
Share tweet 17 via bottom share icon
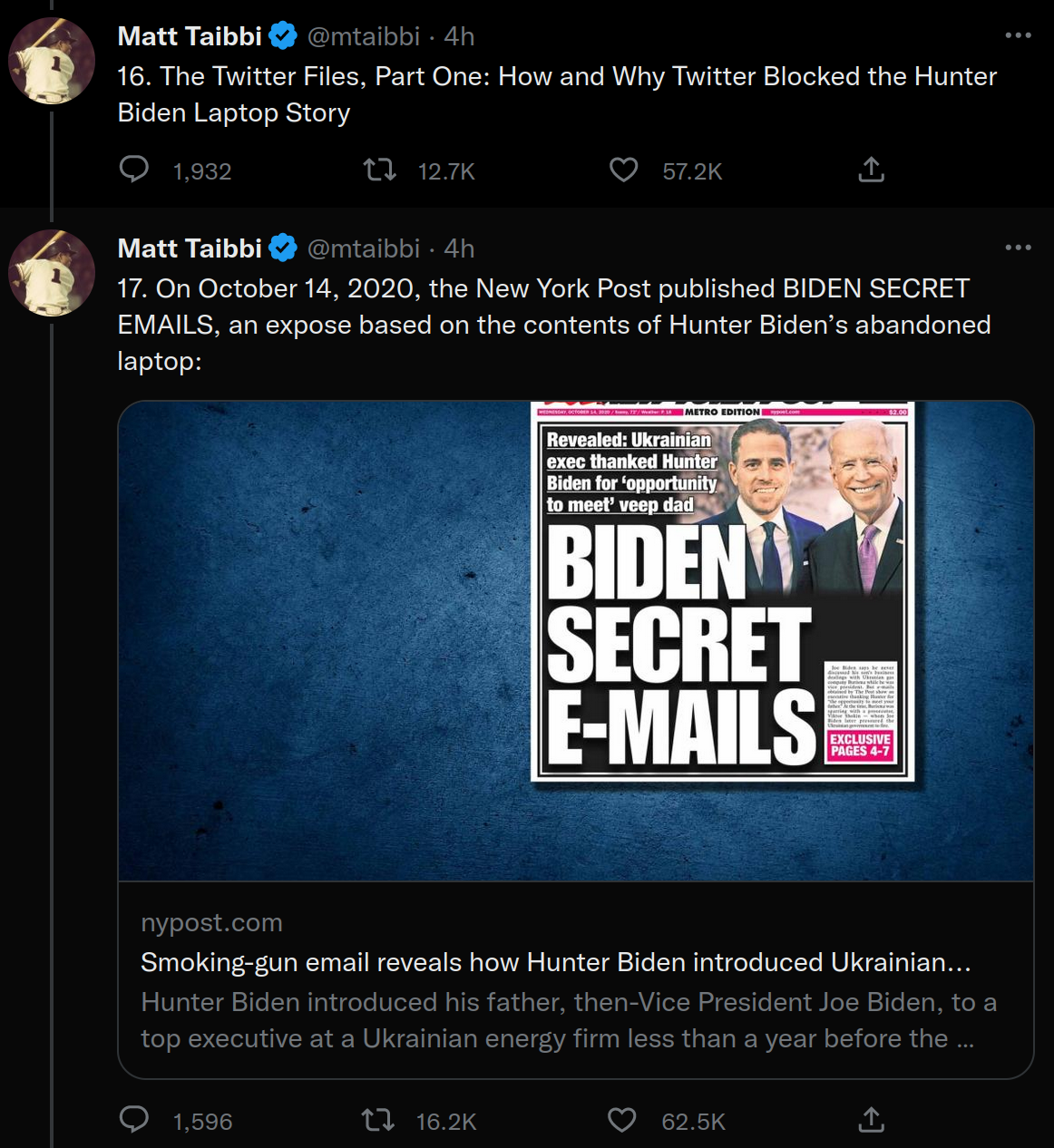[871, 1120]
